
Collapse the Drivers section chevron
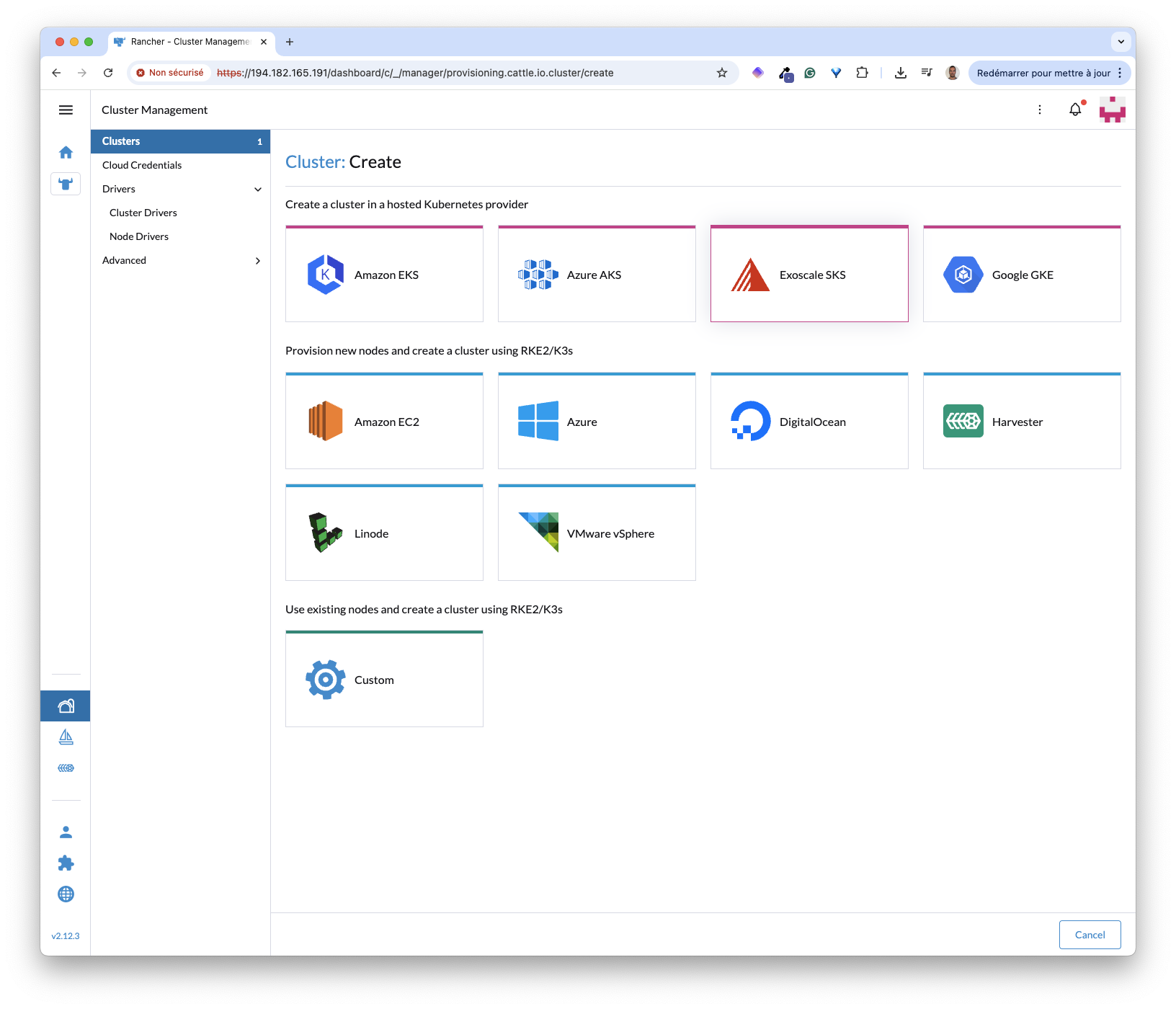(x=258, y=190)
